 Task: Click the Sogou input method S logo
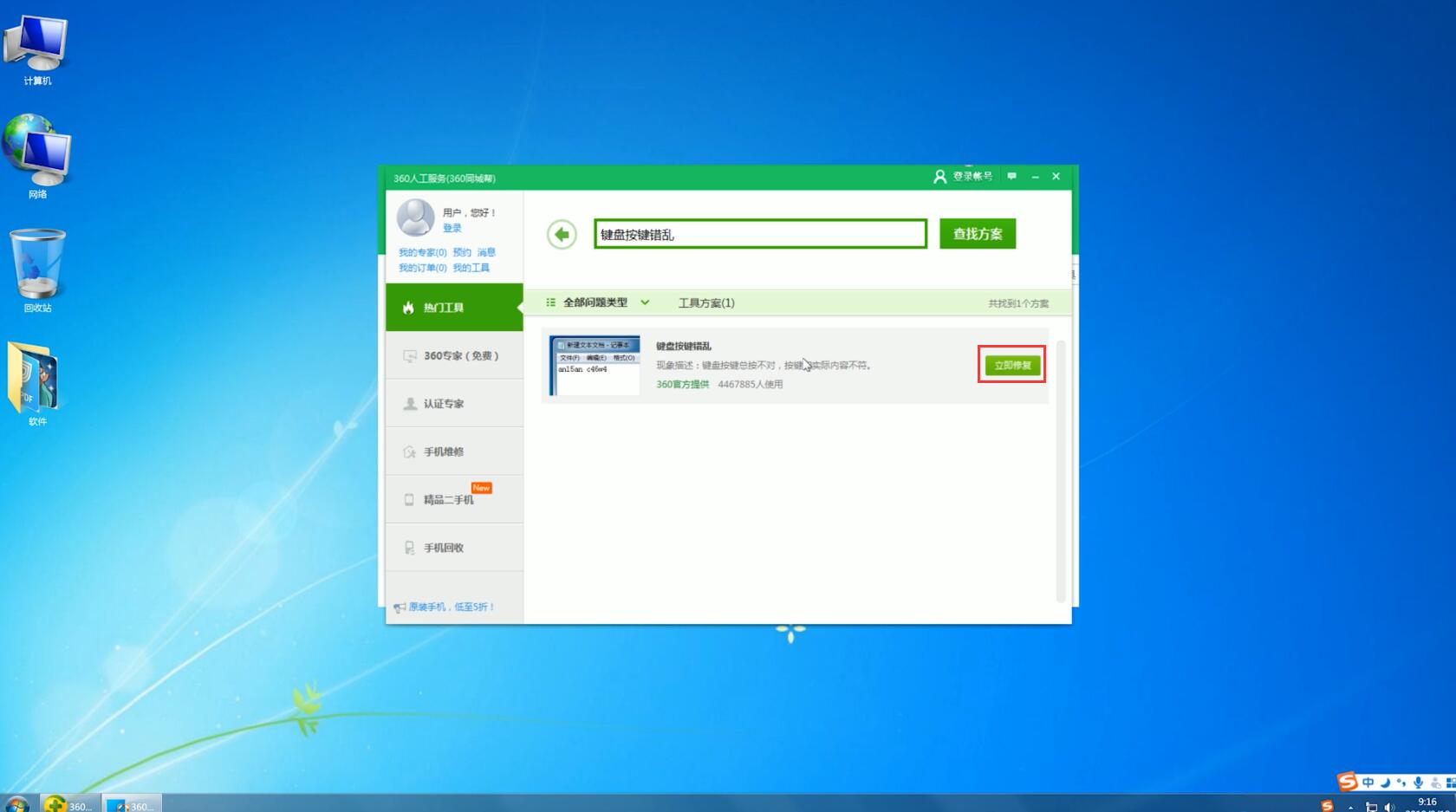coord(1347,783)
